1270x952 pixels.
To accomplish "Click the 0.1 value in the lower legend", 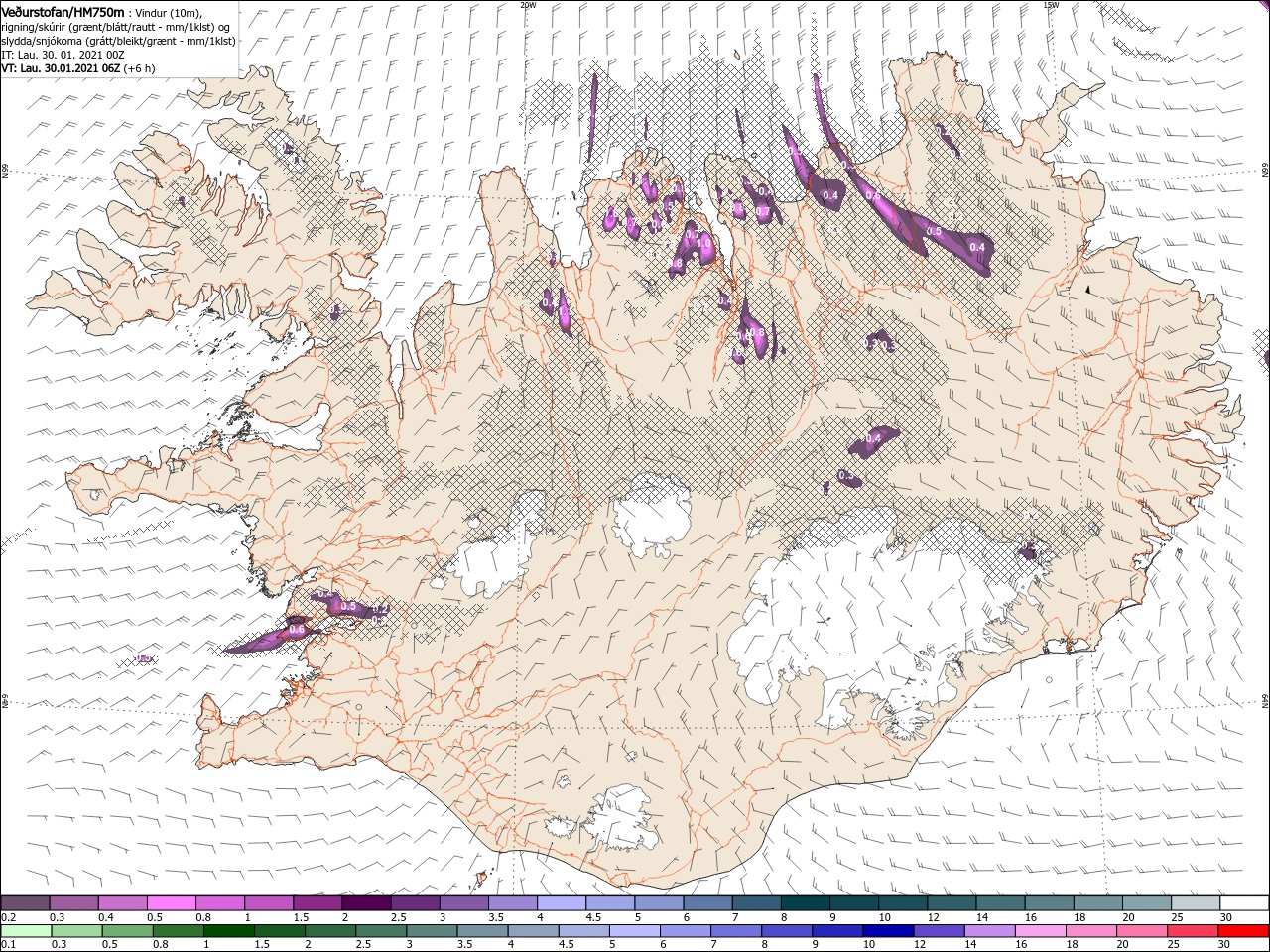I will 8,945.
